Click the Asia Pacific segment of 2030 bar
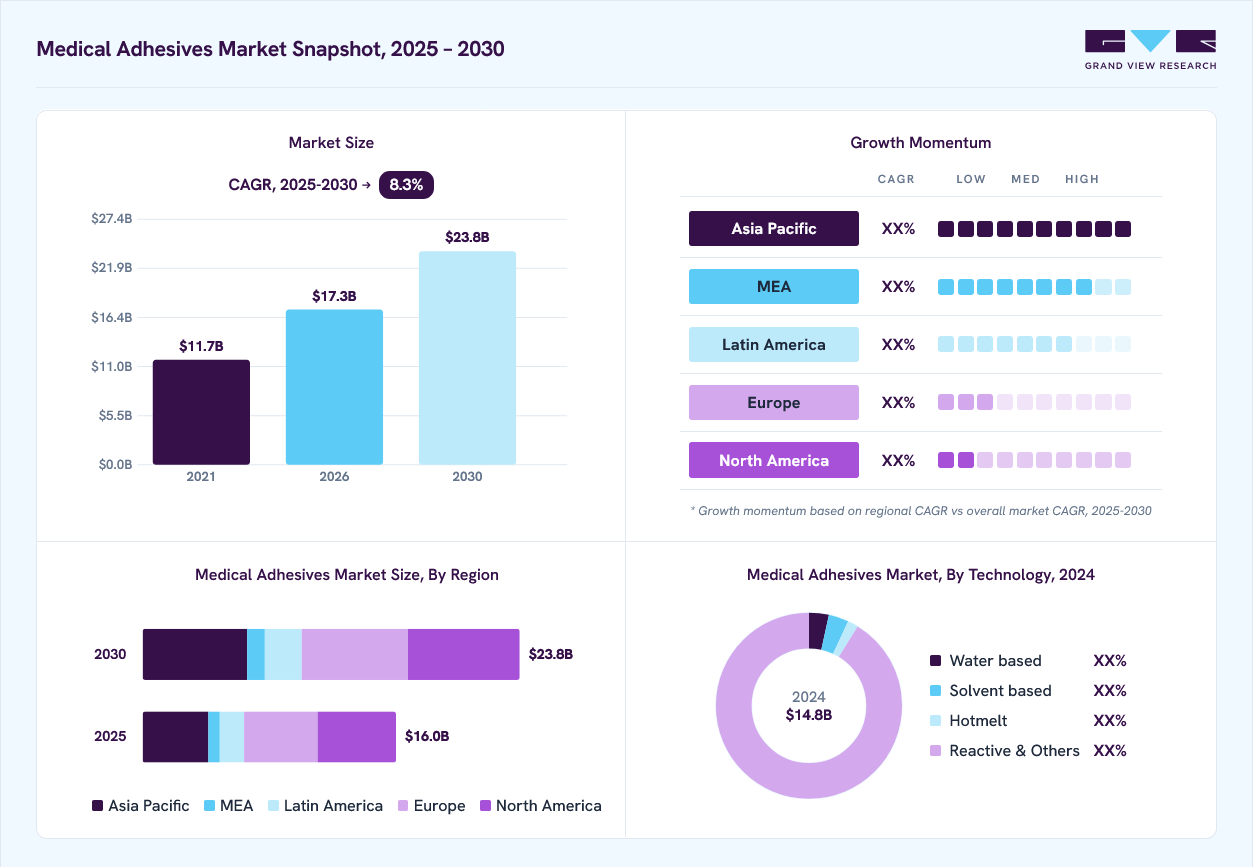The height and width of the screenshot is (867, 1253). (195, 654)
